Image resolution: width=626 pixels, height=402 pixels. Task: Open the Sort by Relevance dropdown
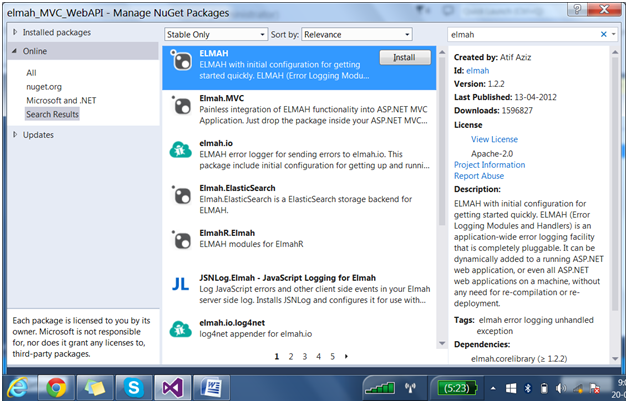[357, 35]
